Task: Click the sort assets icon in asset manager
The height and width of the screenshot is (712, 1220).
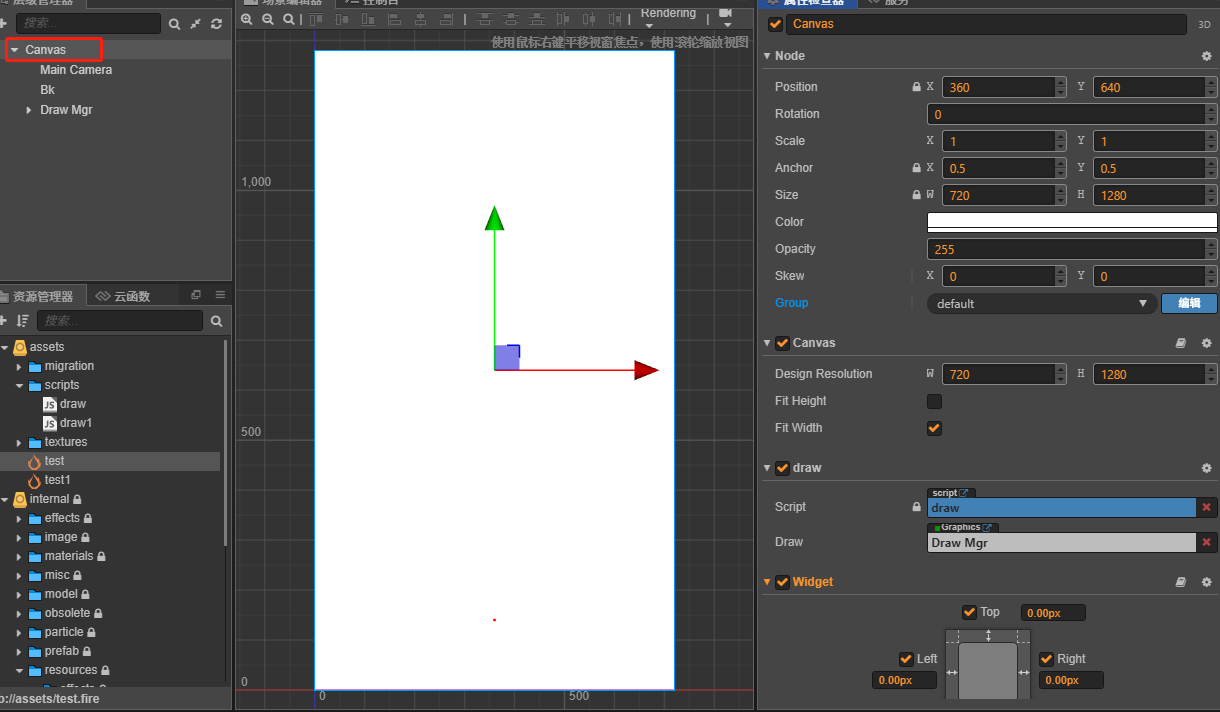Action: coord(22,321)
